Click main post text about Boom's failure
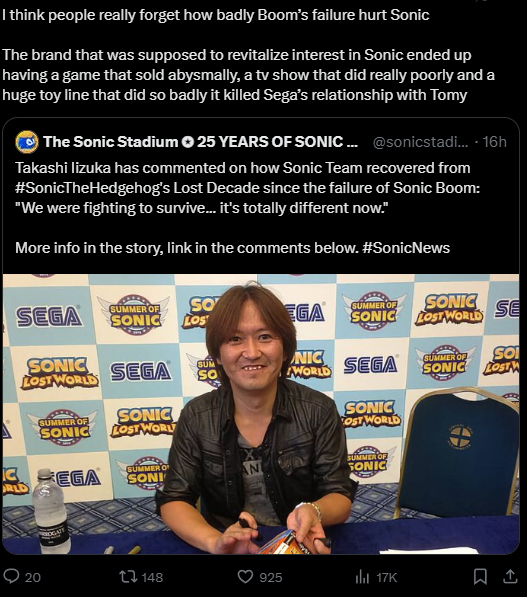Screen dimensions: 527x597 pos(248,55)
